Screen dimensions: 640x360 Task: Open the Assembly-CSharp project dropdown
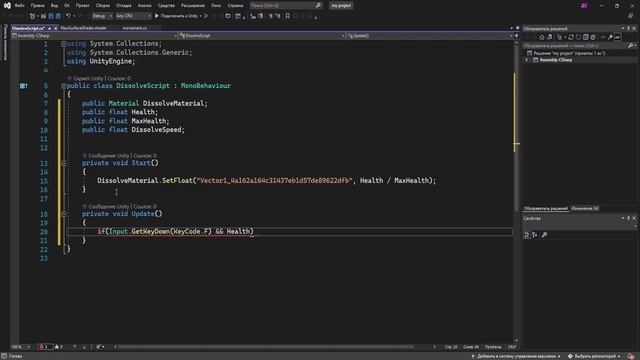[94, 36]
